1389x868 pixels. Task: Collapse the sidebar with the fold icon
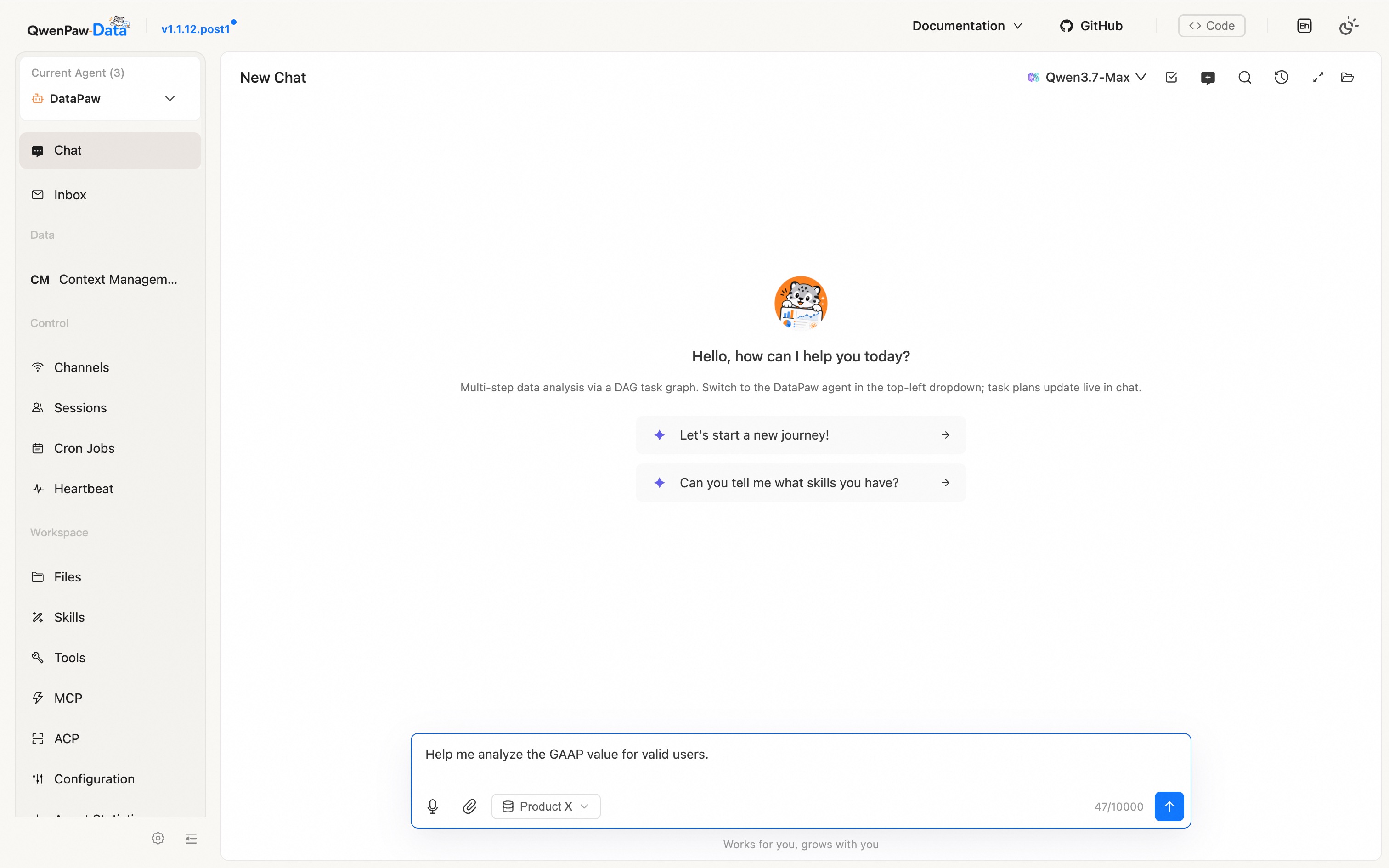[x=191, y=839]
